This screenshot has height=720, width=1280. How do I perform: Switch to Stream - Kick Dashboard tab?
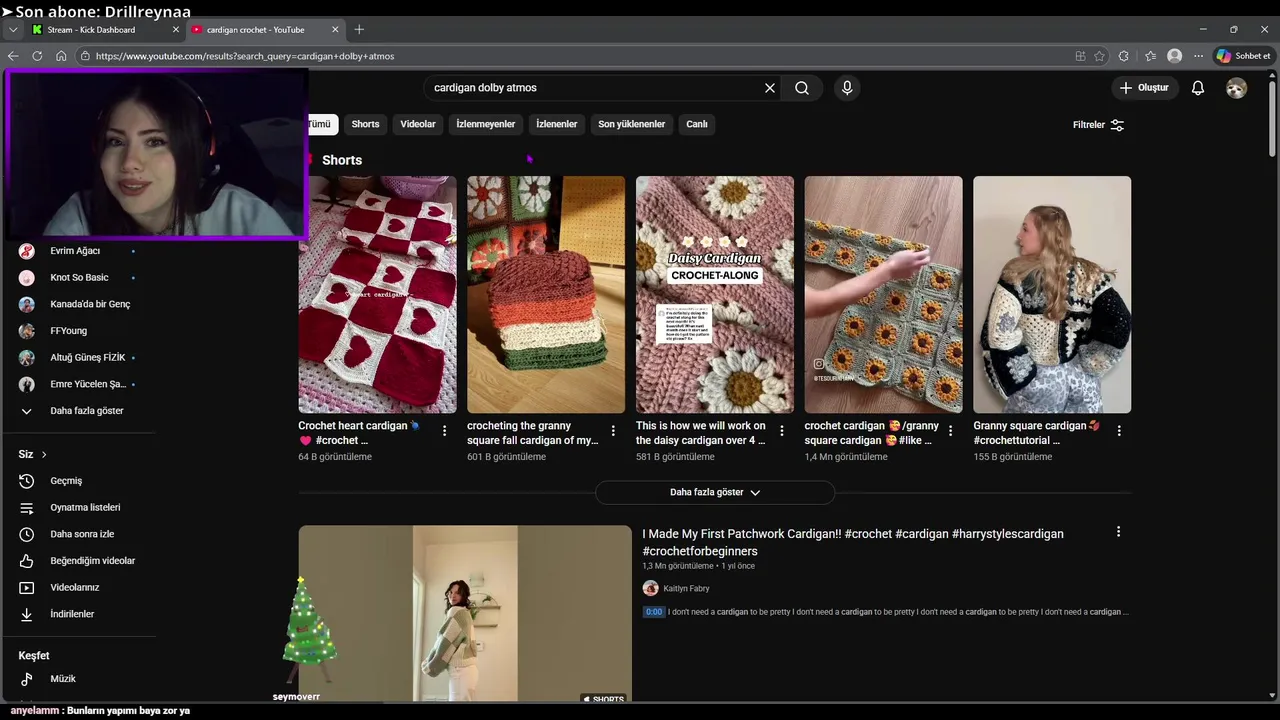pos(104,30)
